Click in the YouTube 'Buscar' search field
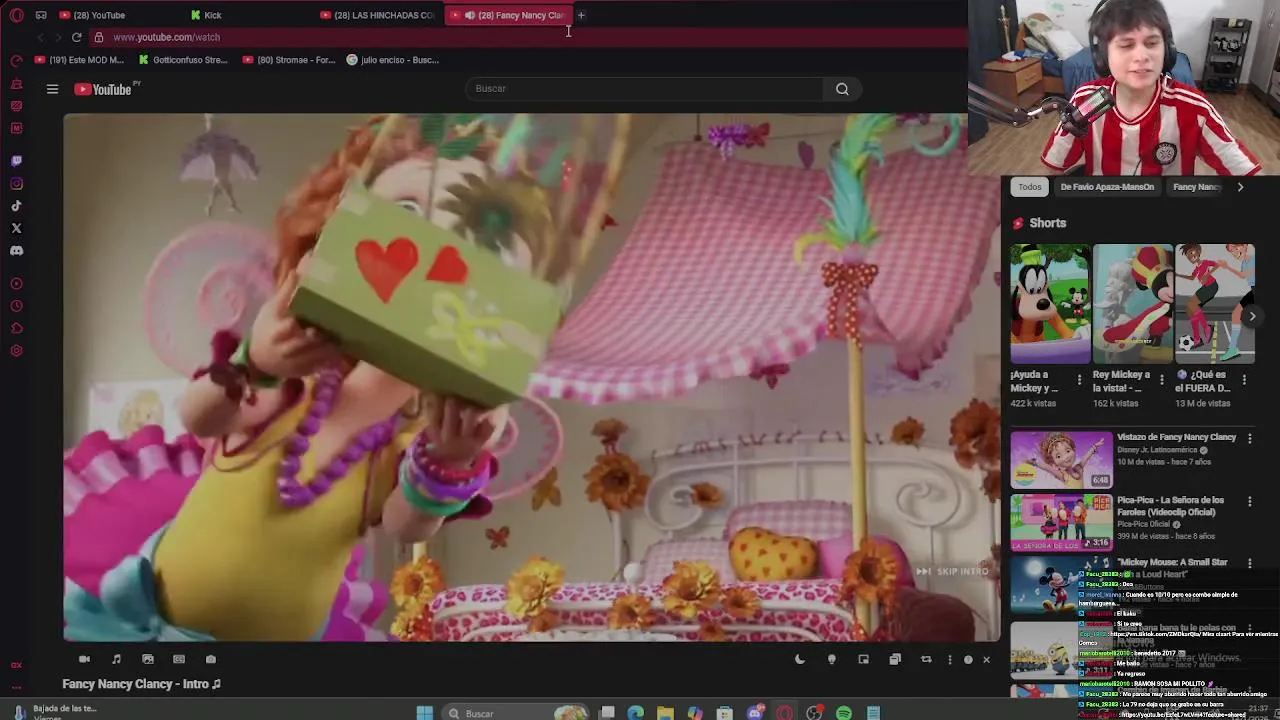 (x=644, y=89)
